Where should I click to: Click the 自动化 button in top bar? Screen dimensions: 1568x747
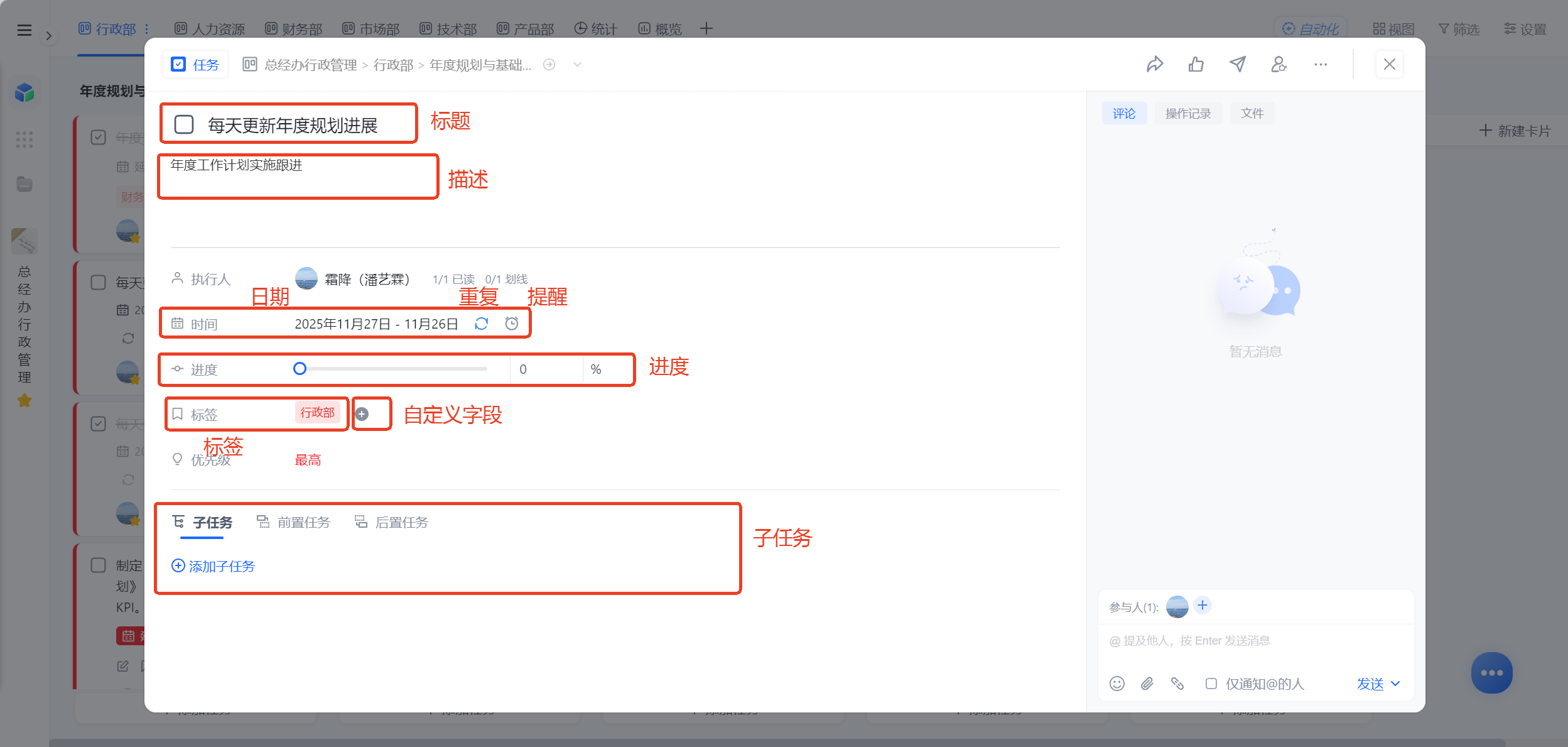[x=1311, y=29]
